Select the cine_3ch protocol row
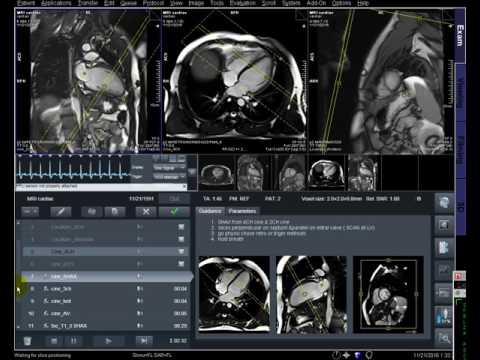This screenshot has width=480, height=360. (107, 289)
